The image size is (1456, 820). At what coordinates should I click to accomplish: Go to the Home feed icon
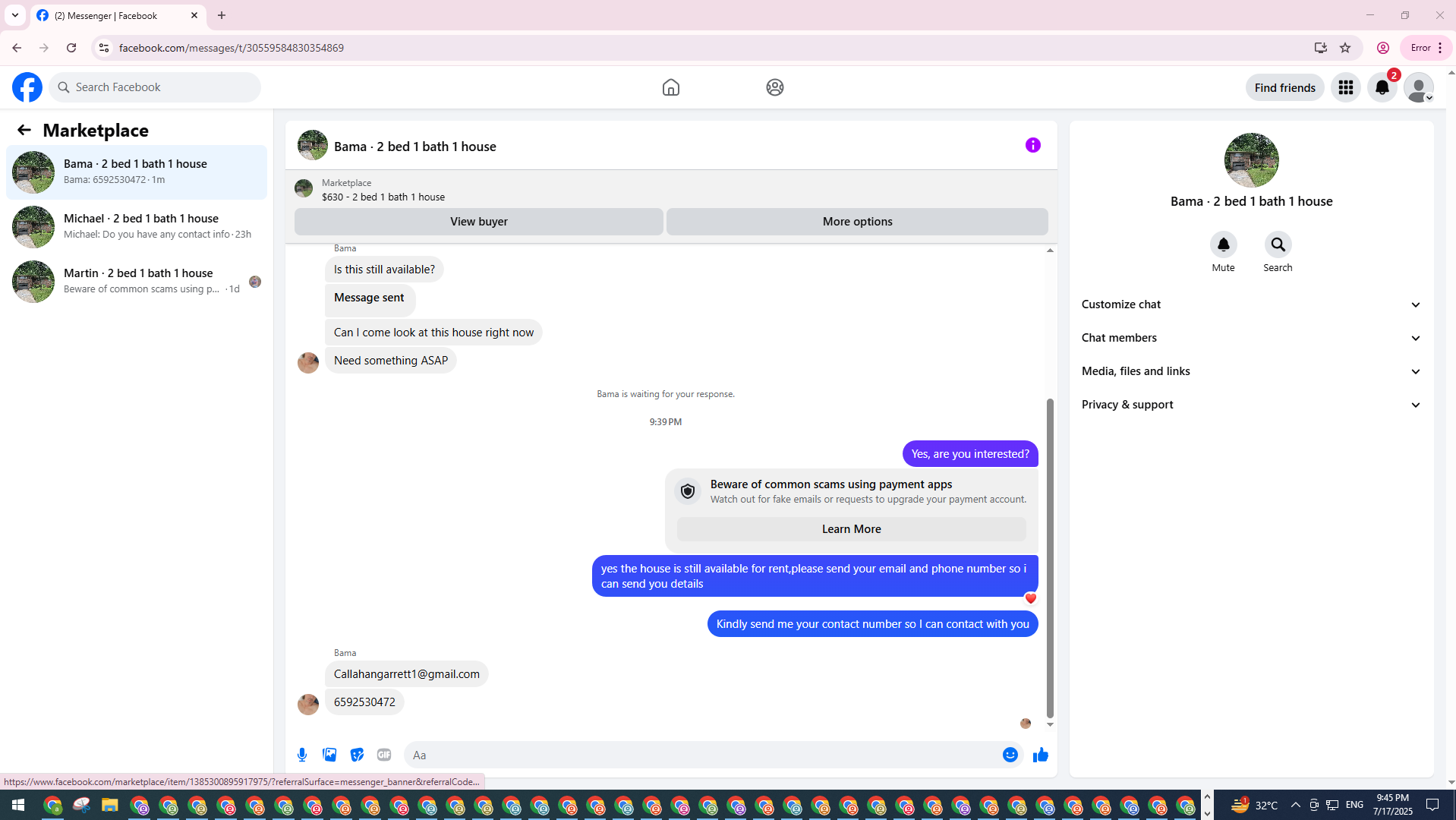coord(670,87)
